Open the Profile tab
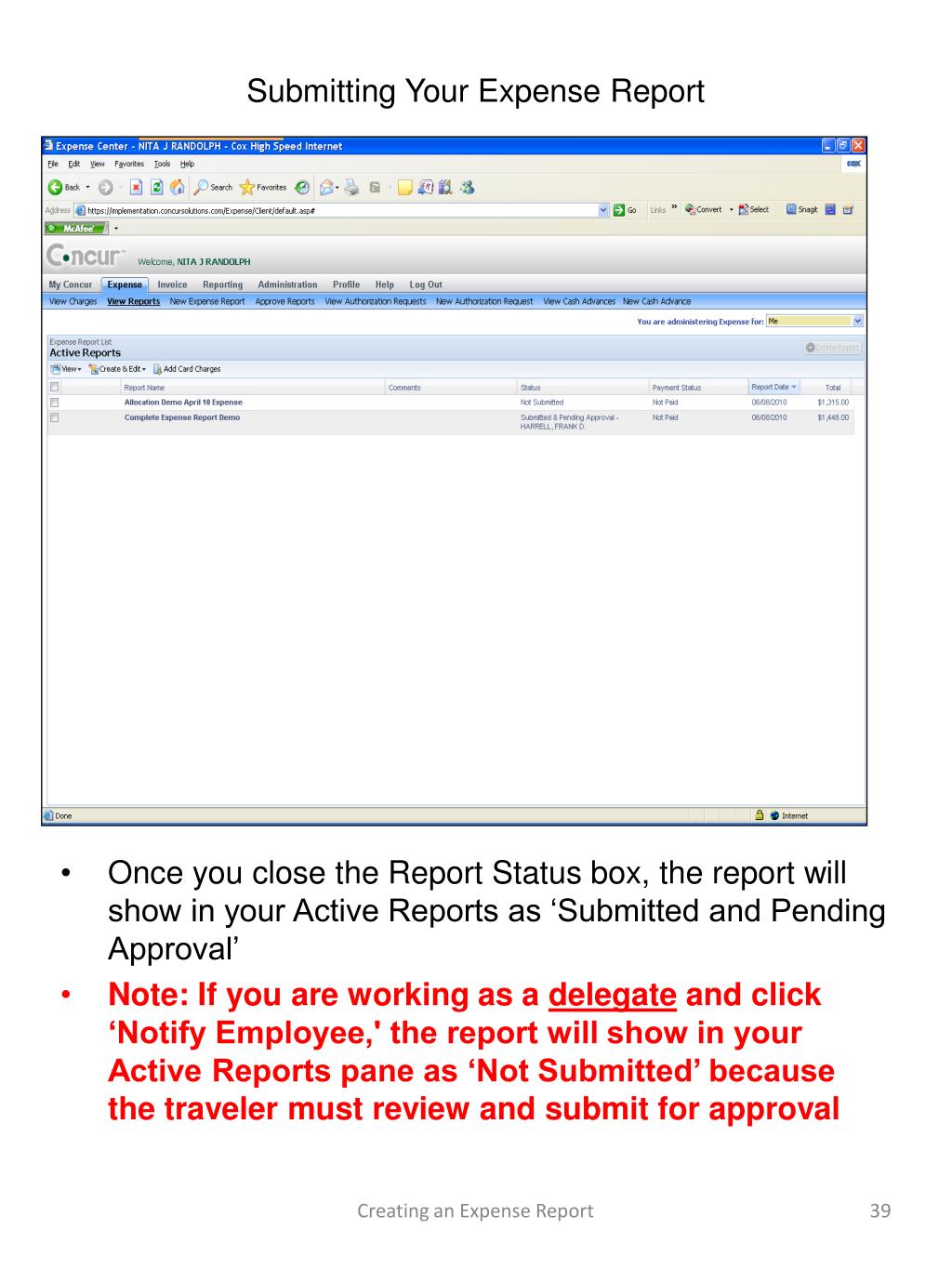 pyautogui.click(x=346, y=284)
